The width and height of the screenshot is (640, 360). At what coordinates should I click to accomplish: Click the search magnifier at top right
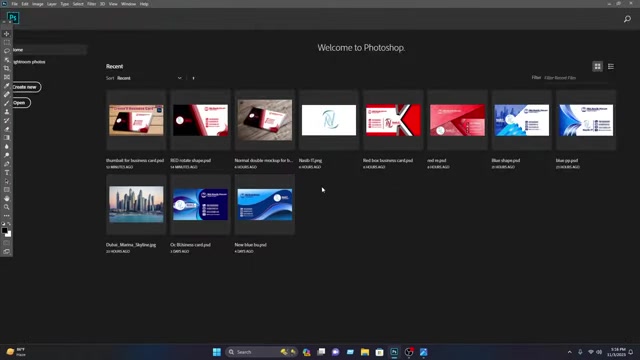tap(627, 19)
